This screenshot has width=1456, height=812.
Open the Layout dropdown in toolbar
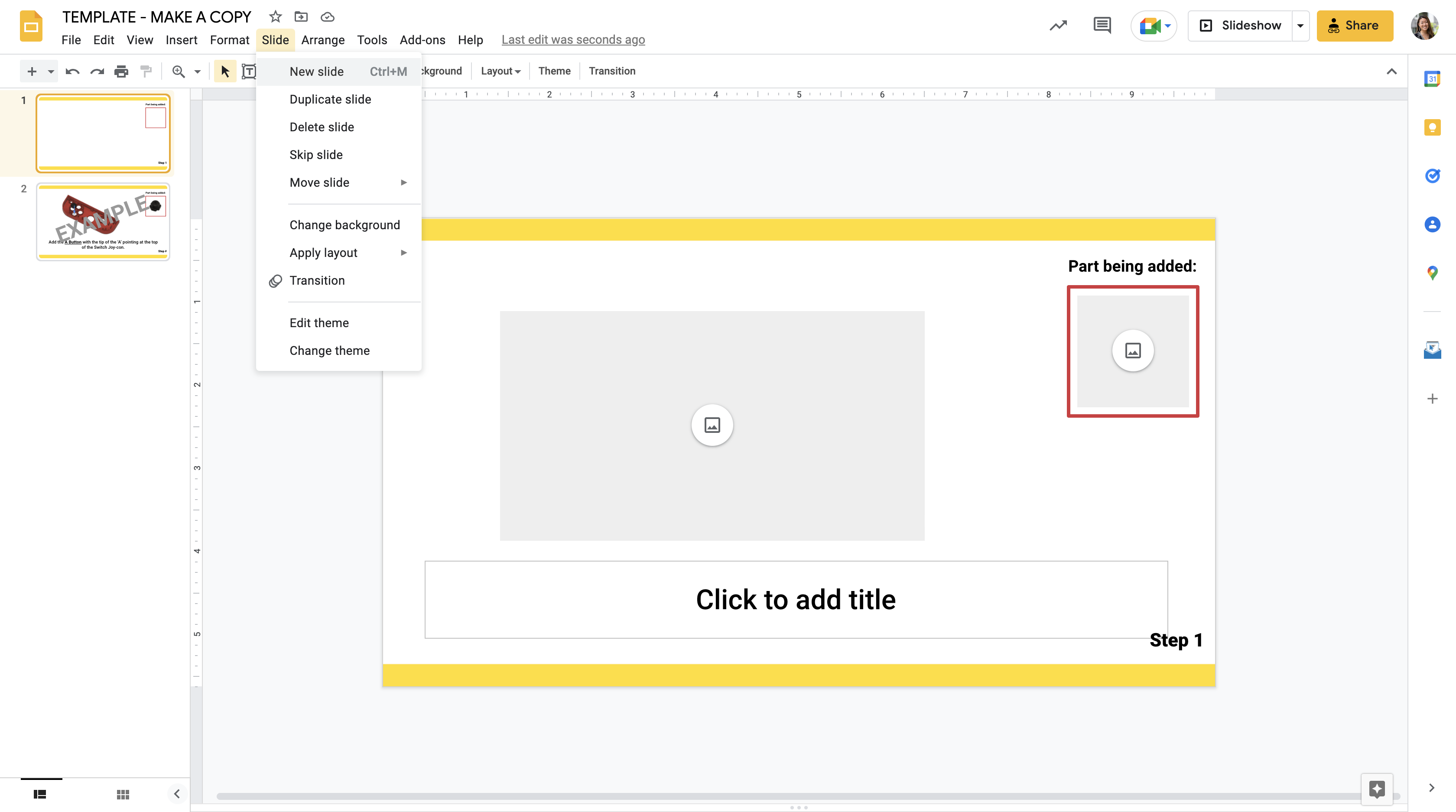(500, 71)
